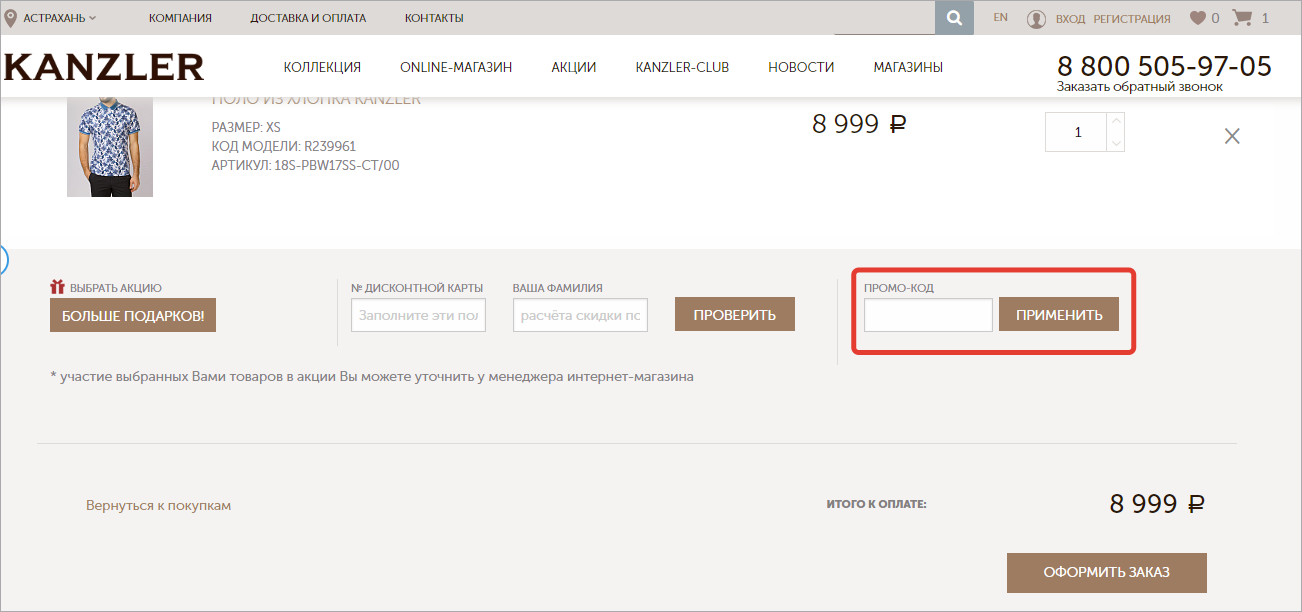Viewport: 1302px width, 612px height.
Task: Click the text Размер: XS
Action: [246, 128]
